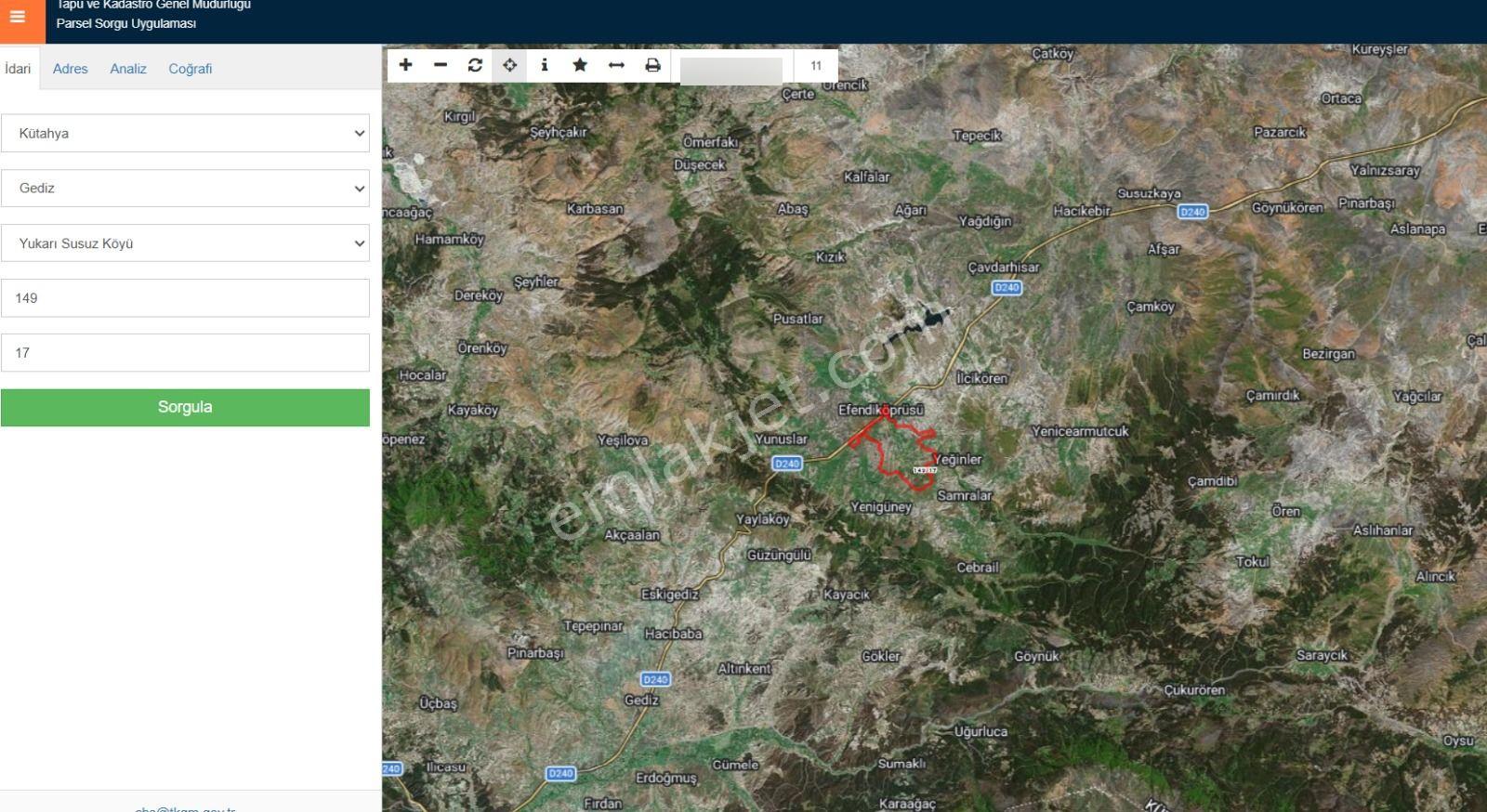Click the Cebrail place label
This screenshot has height=812, width=1487.
[x=978, y=568]
